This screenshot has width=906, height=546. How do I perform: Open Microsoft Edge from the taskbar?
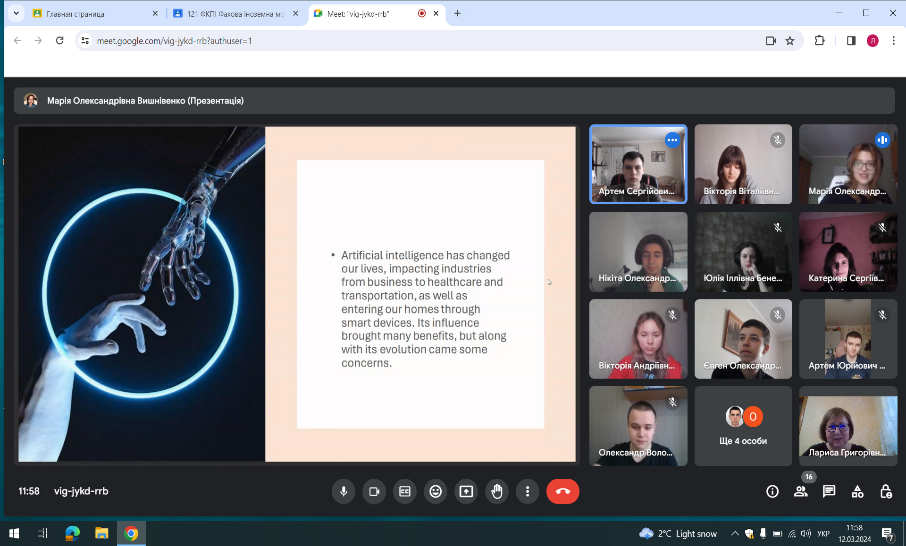(x=72, y=533)
